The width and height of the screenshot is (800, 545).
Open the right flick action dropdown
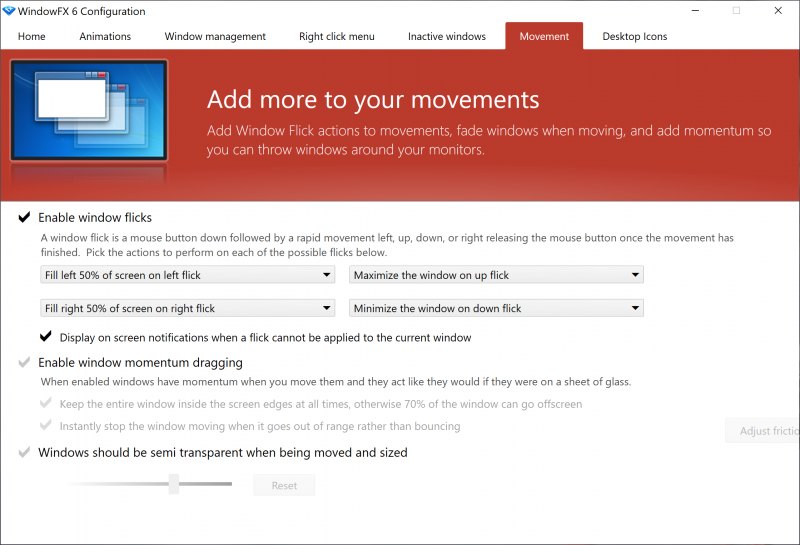(188, 308)
